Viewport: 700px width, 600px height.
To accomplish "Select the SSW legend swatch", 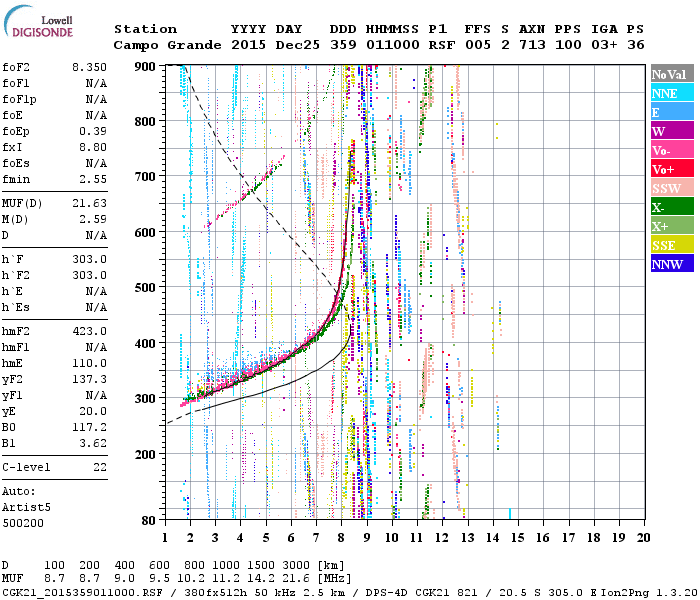I will click(x=672, y=188).
